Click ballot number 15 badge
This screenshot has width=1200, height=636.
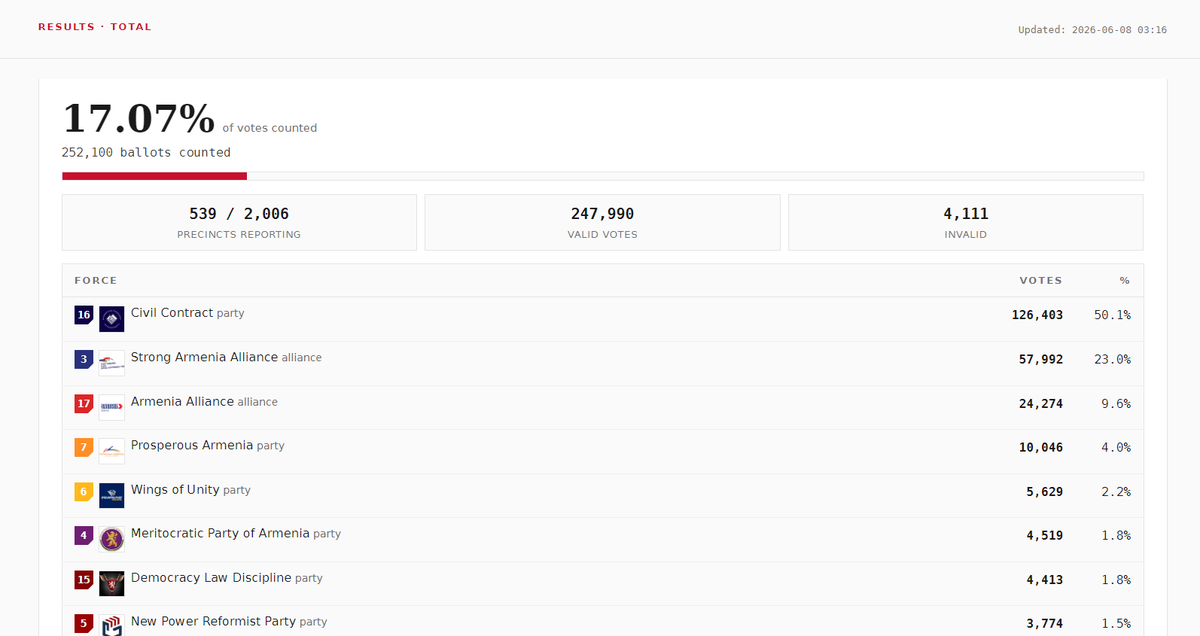pos(84,579)
